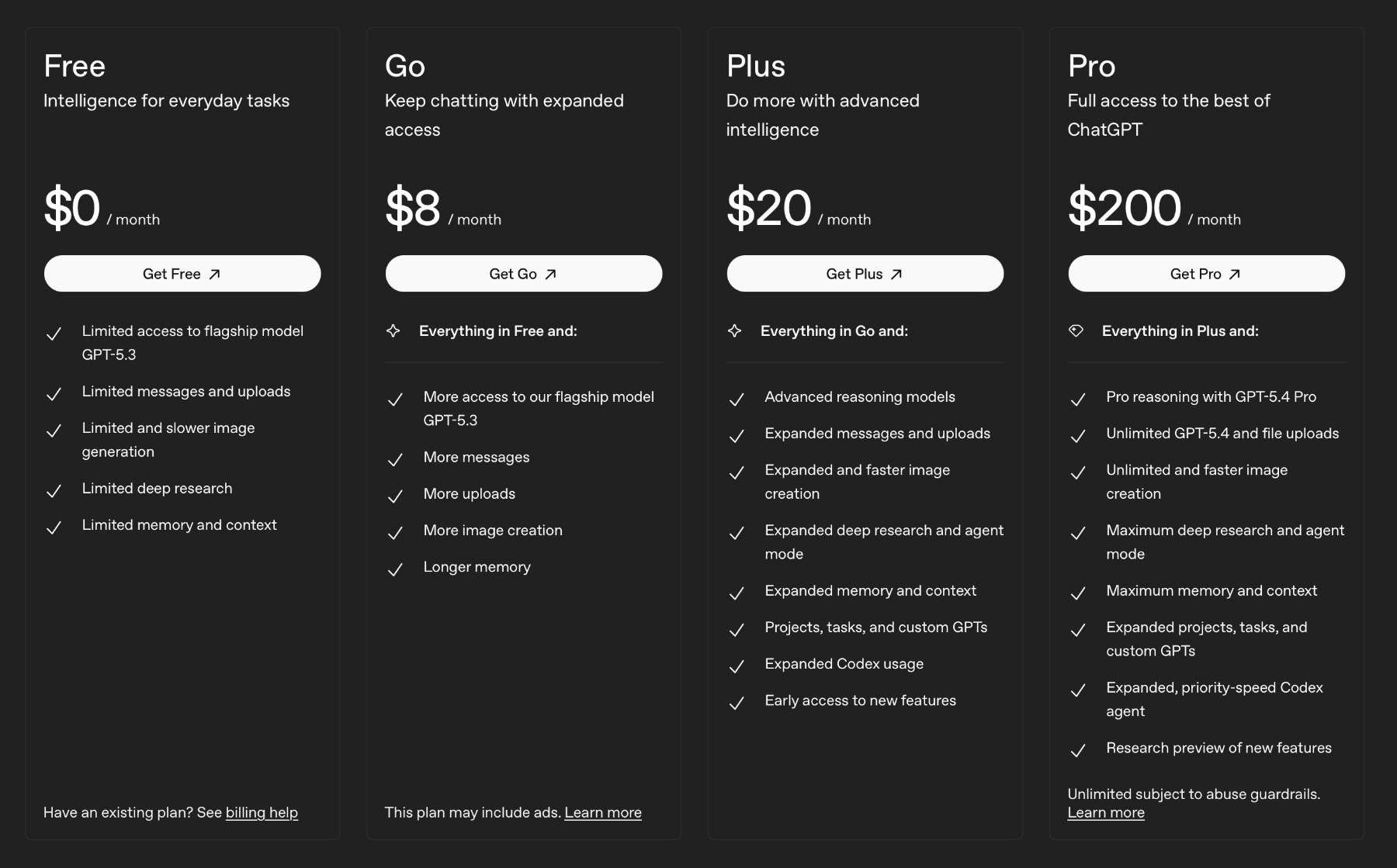
Task: Open Learn more about ads in Go plan
Action: pyautogui.click(x=603, y=812)
